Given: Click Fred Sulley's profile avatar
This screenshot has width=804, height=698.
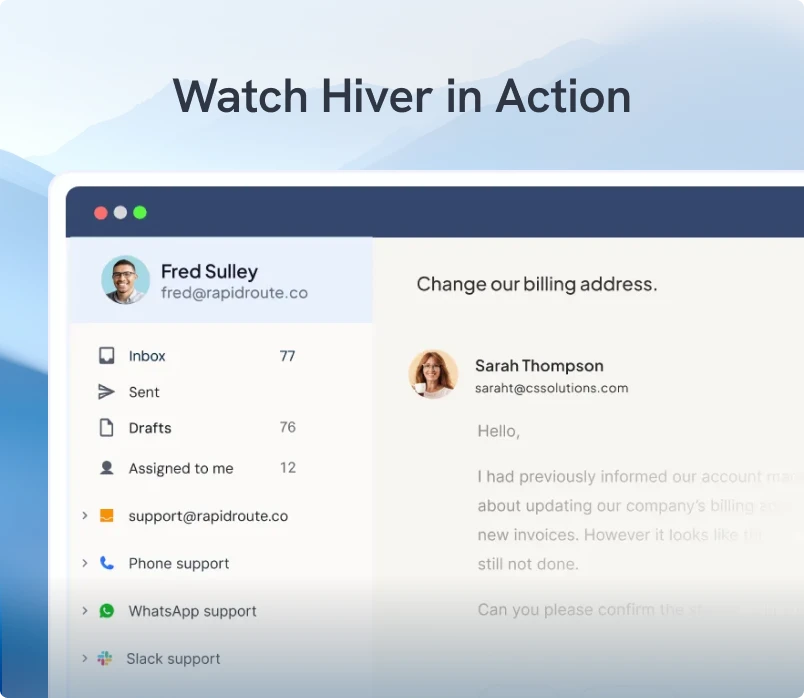Looking at the screenshot, I should pyautogui.click(x=126, y=279).
